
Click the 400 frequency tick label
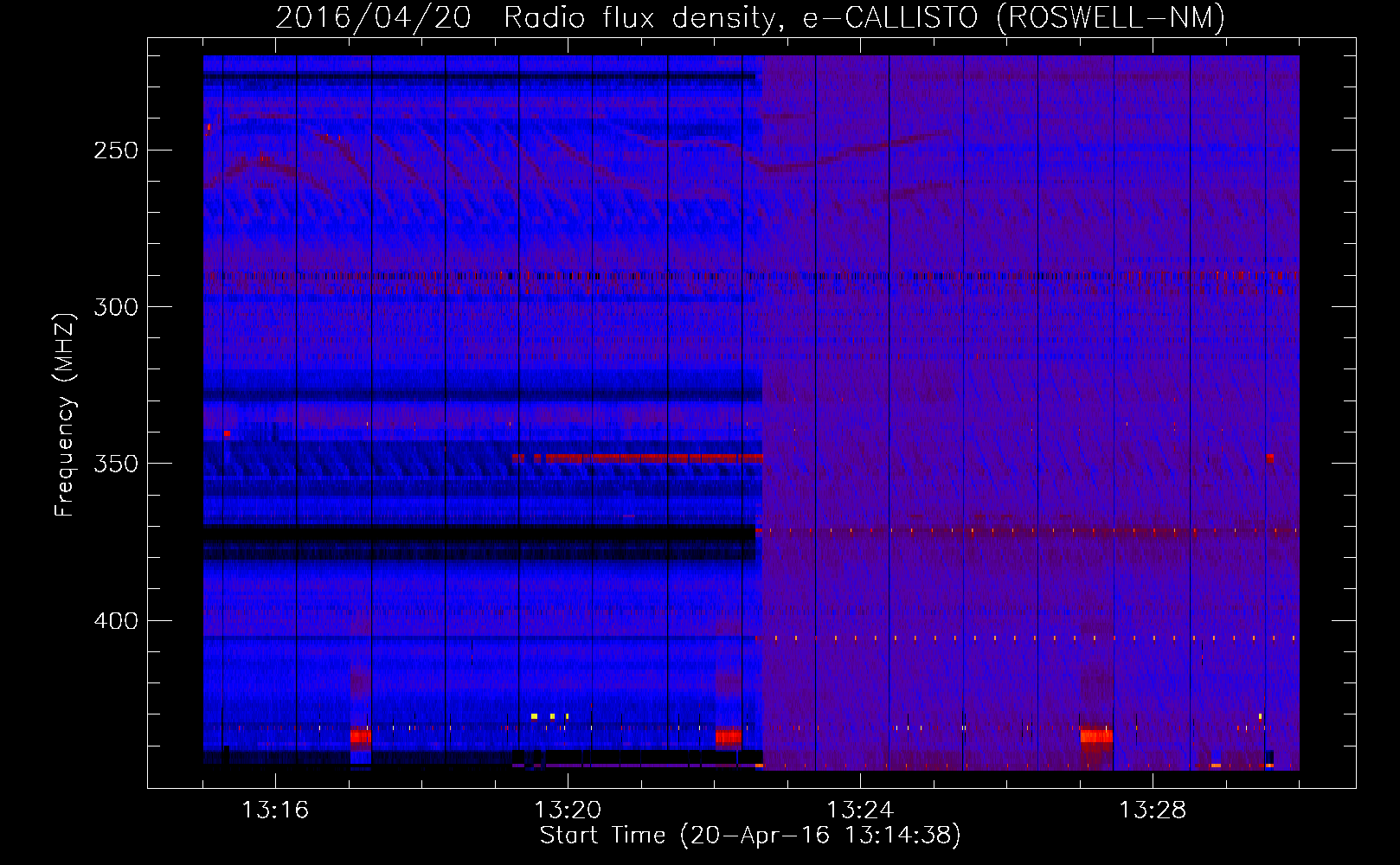(116, 621)
